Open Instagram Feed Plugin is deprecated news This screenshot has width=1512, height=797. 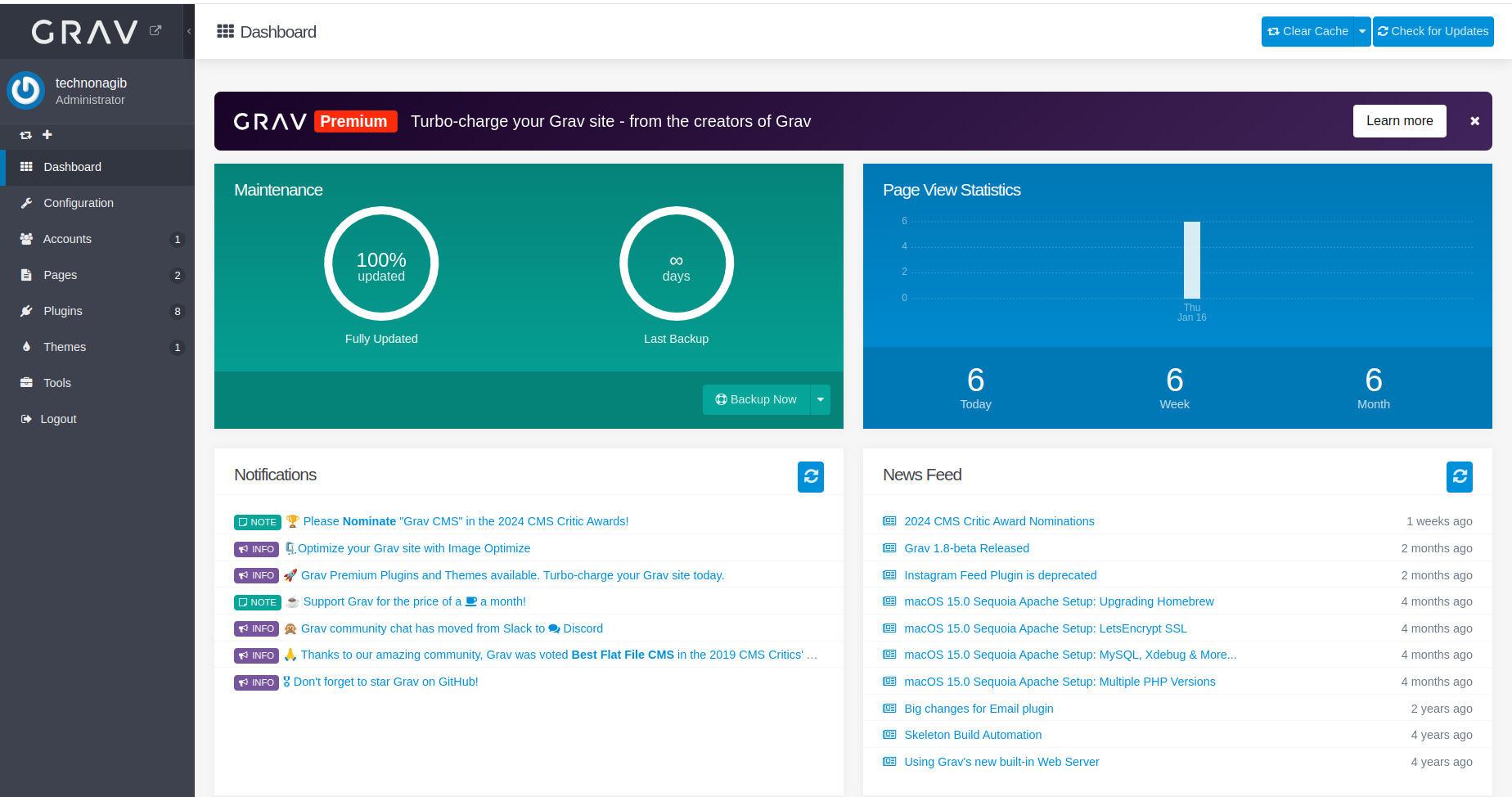(x=1000, y=575)
